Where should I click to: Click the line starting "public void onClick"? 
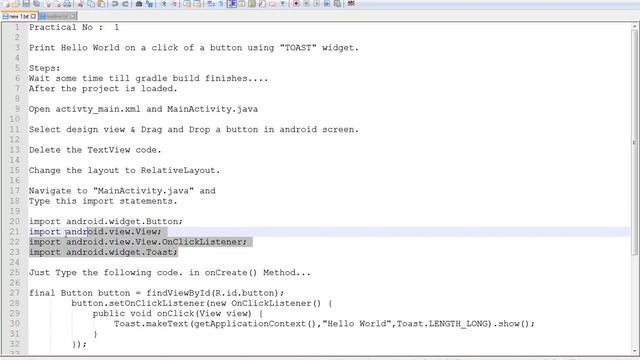(x=178, y=313)
